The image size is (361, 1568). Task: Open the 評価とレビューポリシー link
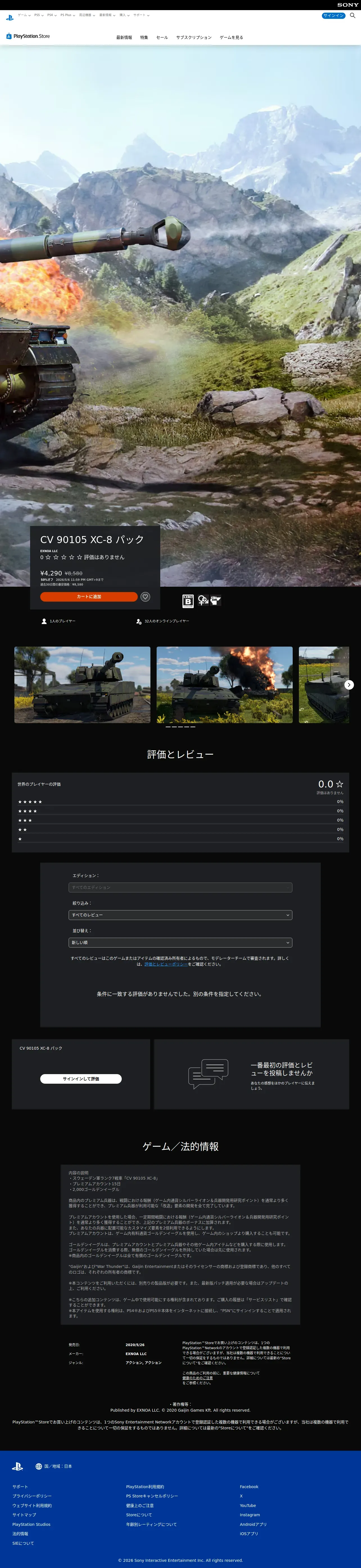pos(166,964)
